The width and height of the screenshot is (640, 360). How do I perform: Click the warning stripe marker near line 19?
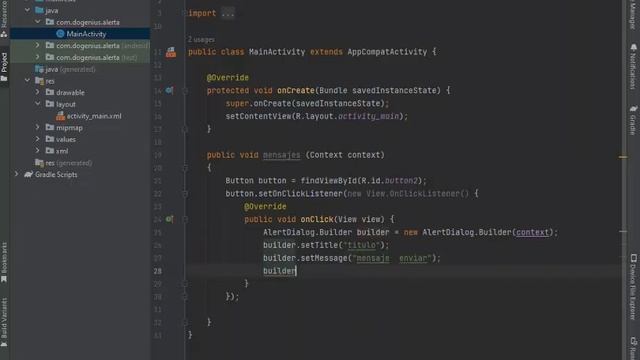coord(623,157)
